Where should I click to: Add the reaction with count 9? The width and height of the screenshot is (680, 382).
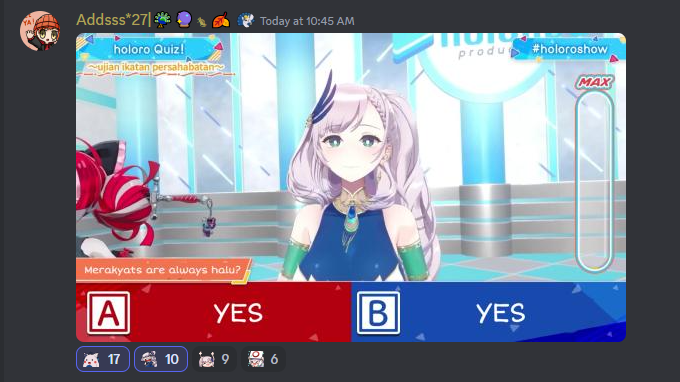coord(214,359)
